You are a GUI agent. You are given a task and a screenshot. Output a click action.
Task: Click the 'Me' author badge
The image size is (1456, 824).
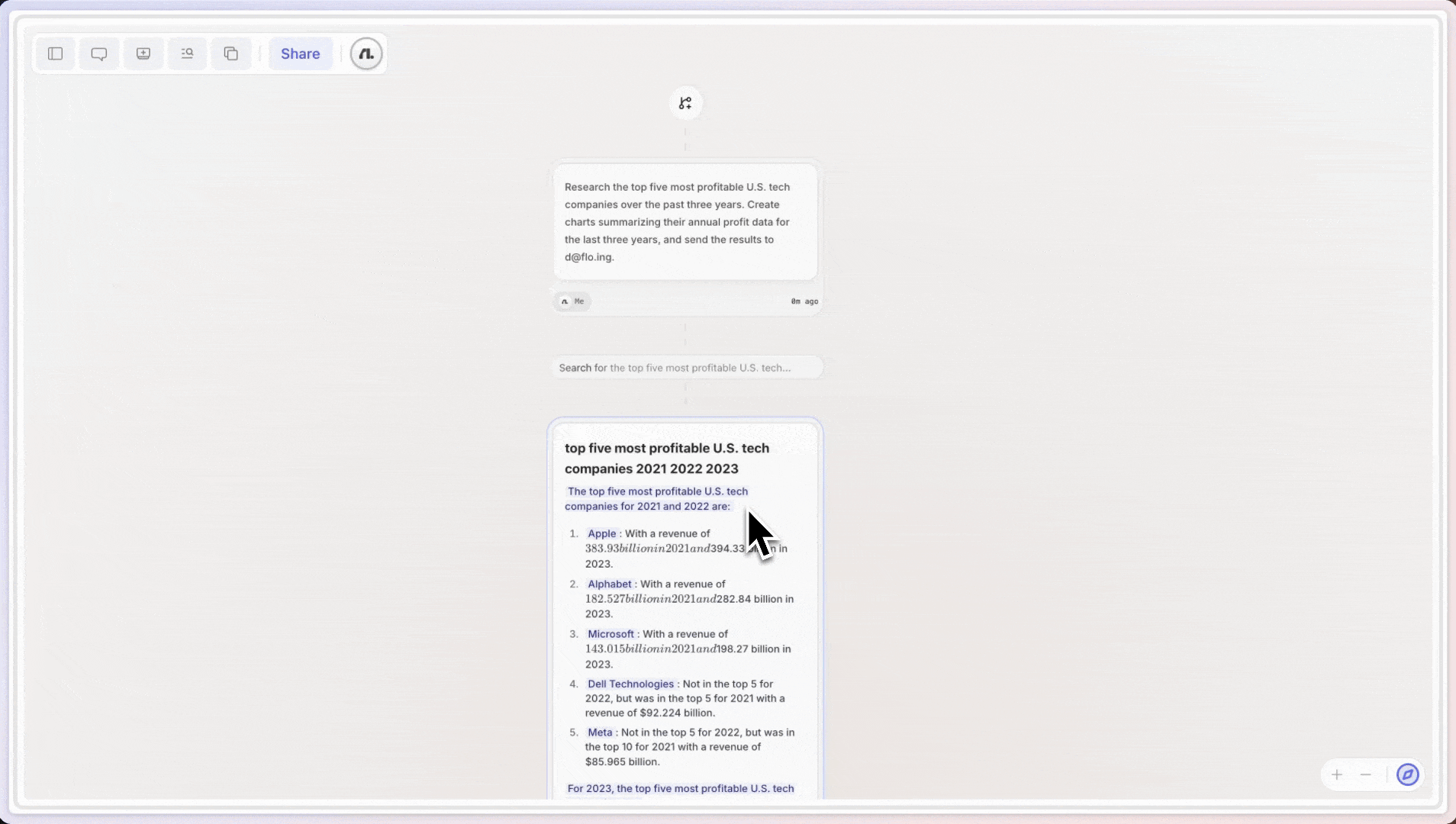[x=572, y=301]
